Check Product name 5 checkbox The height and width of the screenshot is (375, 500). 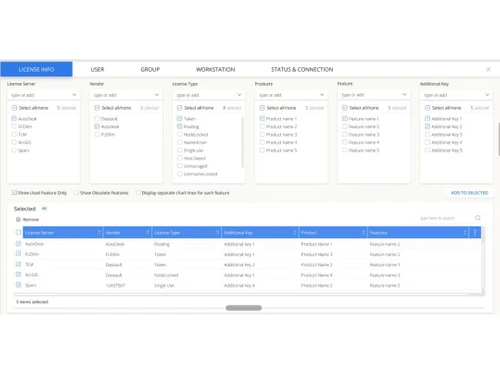262,150
